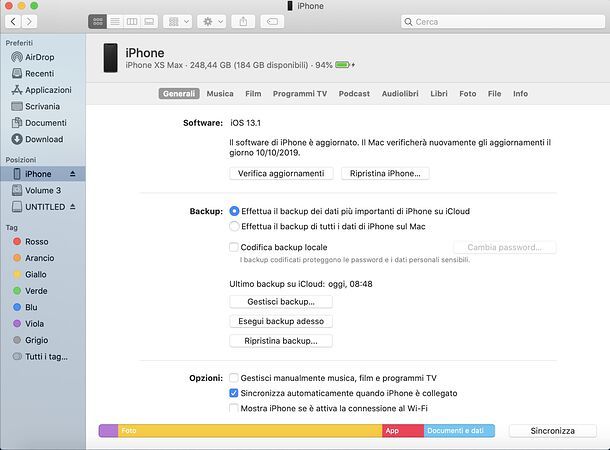
Task: Switch Finder to list view
Action: click(x=115, y=21)
